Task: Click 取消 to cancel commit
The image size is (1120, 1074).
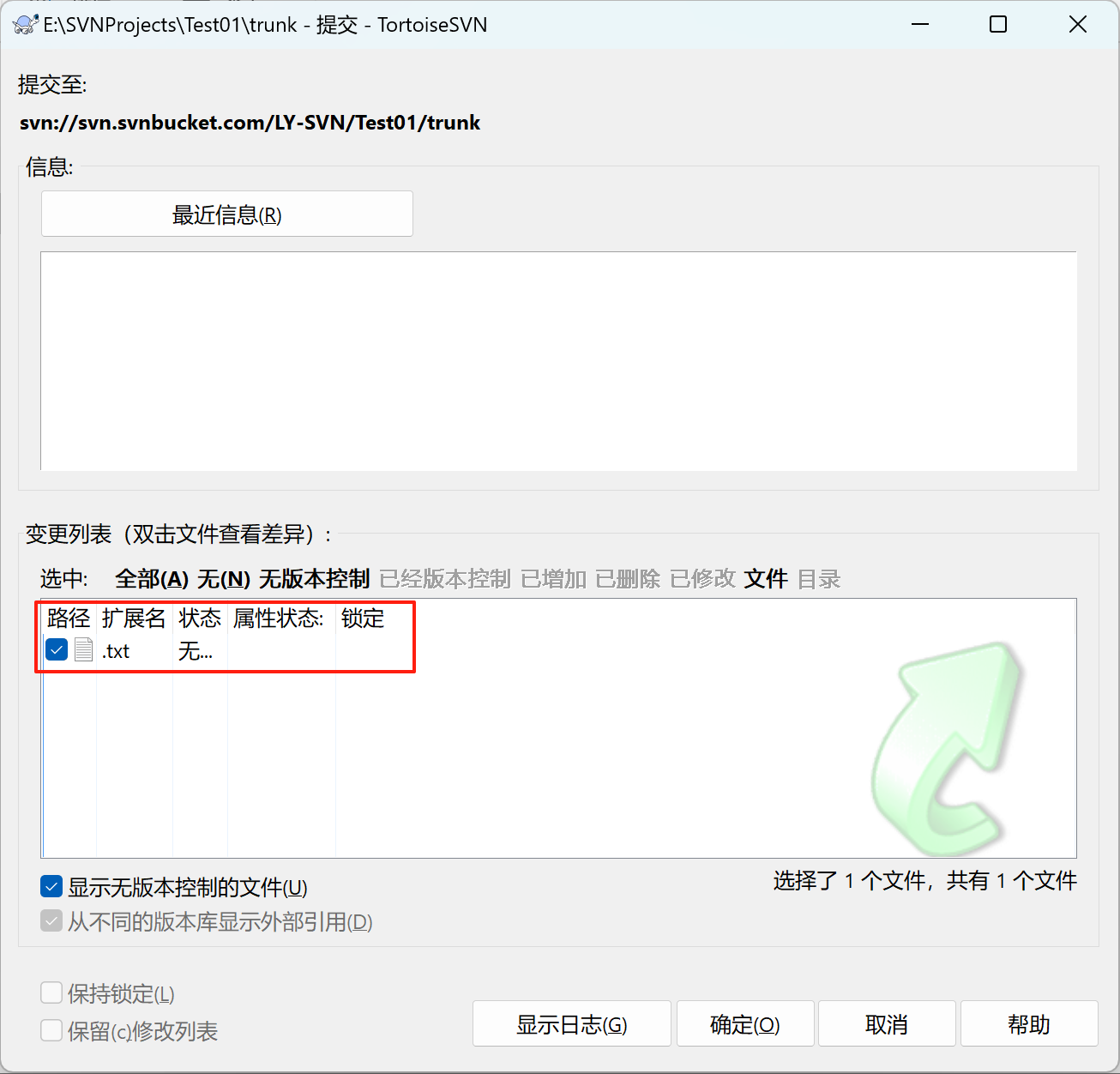Action: coord(887,1023)
